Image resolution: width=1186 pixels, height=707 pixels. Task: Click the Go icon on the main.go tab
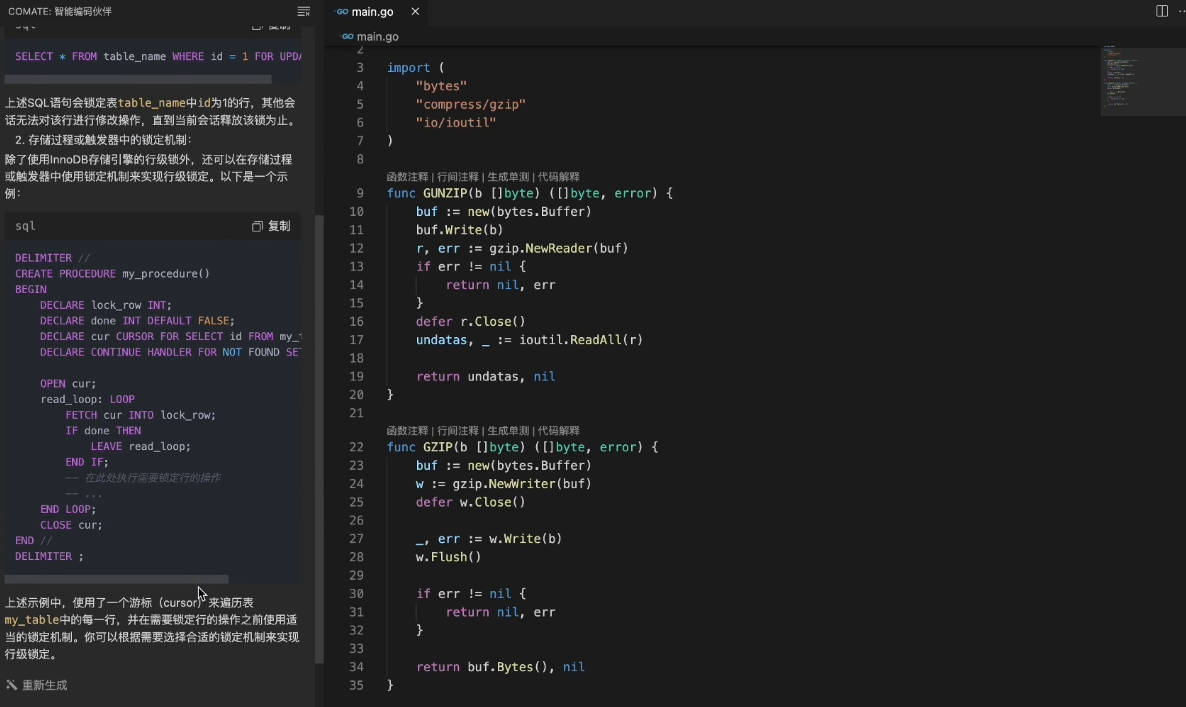342,12
